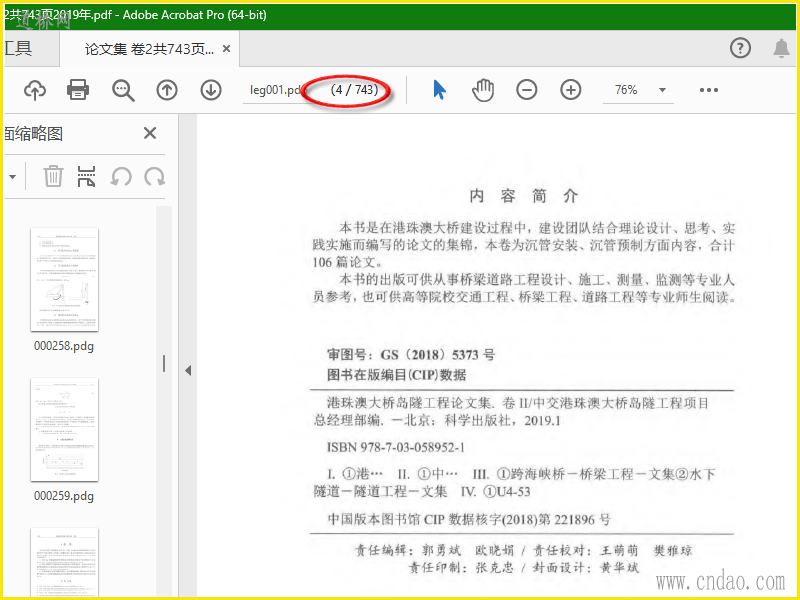Open zoom level dropdown arrow
Screen dimensions: 800x600
[x=662, y=90]
